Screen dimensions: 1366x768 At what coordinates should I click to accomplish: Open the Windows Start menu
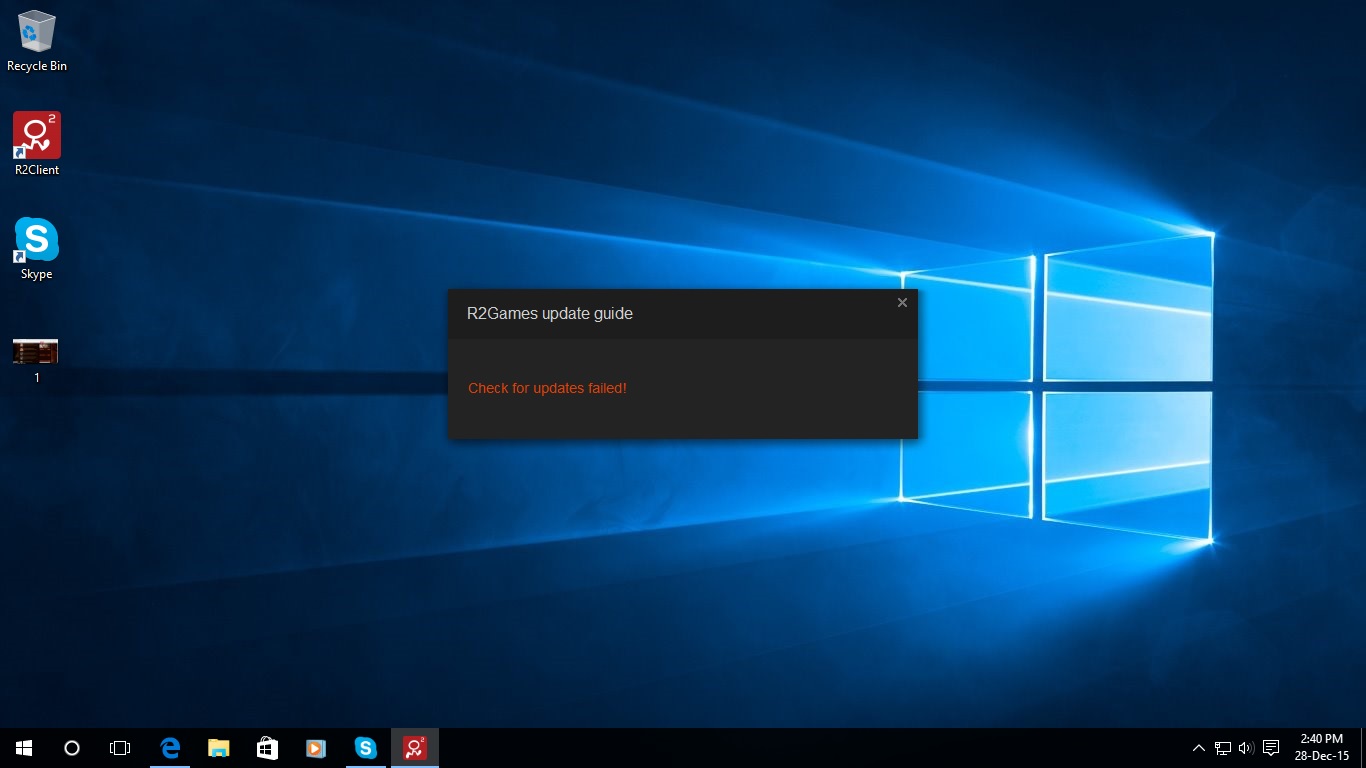coord(24,748)
